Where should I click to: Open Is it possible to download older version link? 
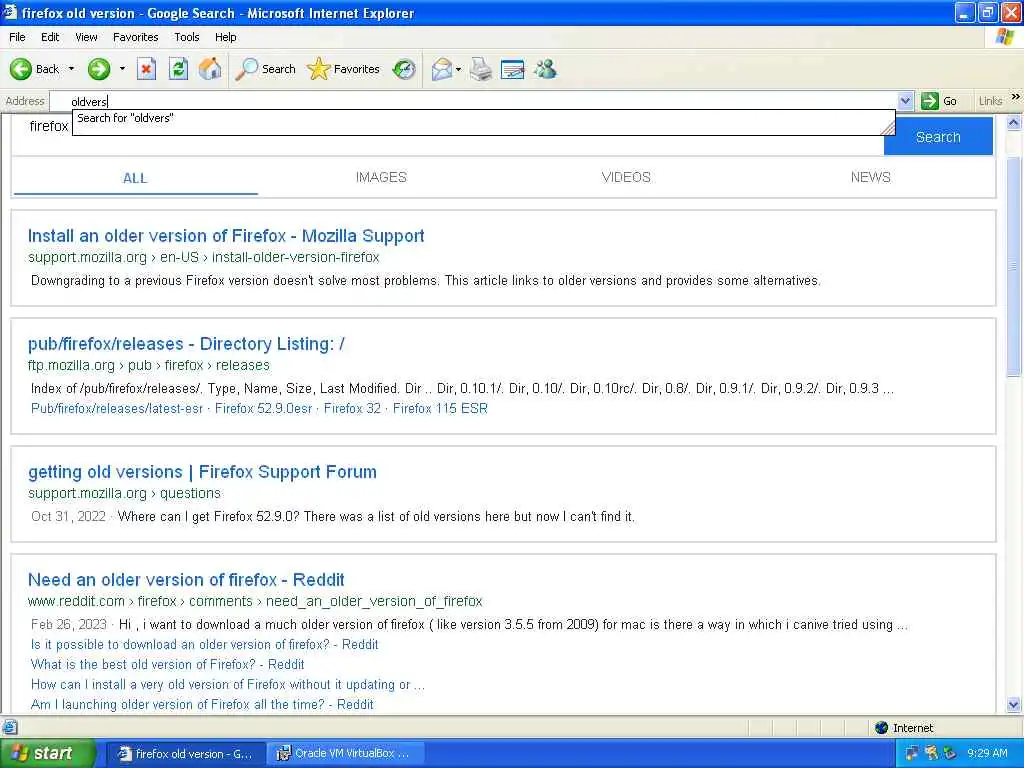point(204,644)
